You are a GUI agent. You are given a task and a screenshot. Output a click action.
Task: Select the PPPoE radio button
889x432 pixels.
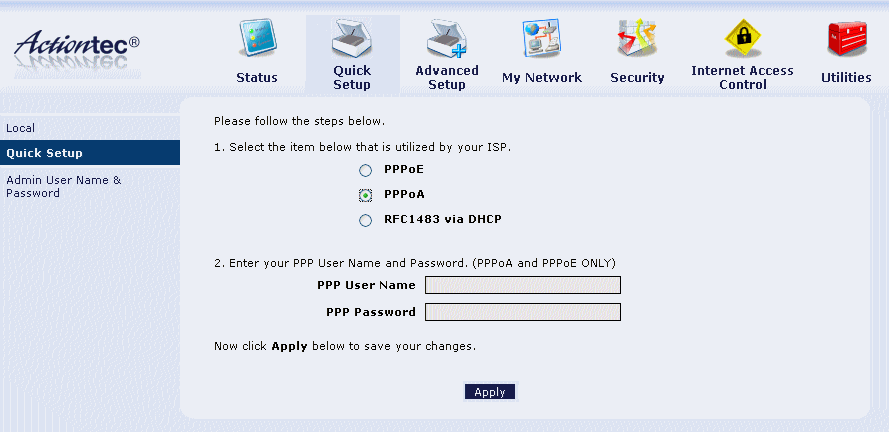366,170
